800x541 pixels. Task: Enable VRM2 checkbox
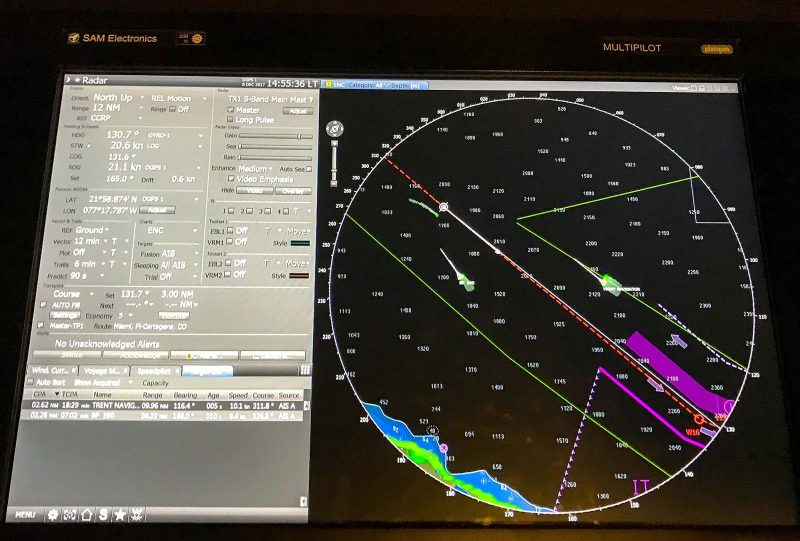point(229,275)
